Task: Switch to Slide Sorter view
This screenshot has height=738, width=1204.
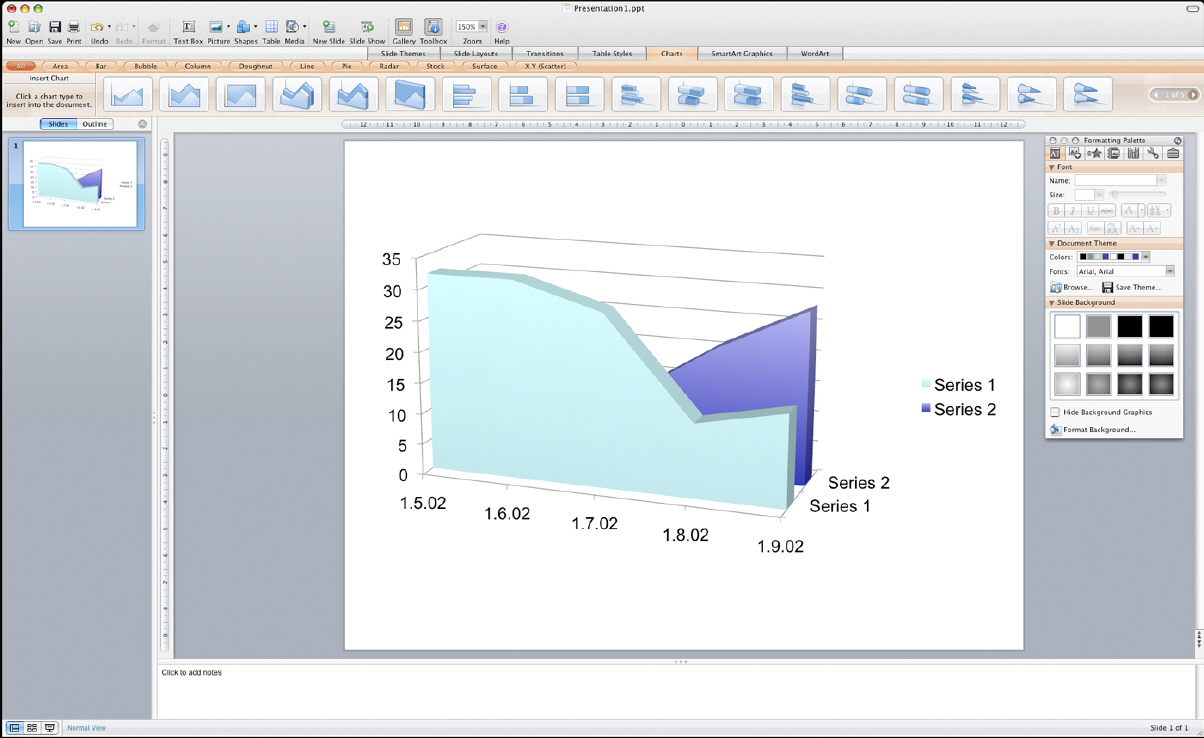Action: pos(32,728)
